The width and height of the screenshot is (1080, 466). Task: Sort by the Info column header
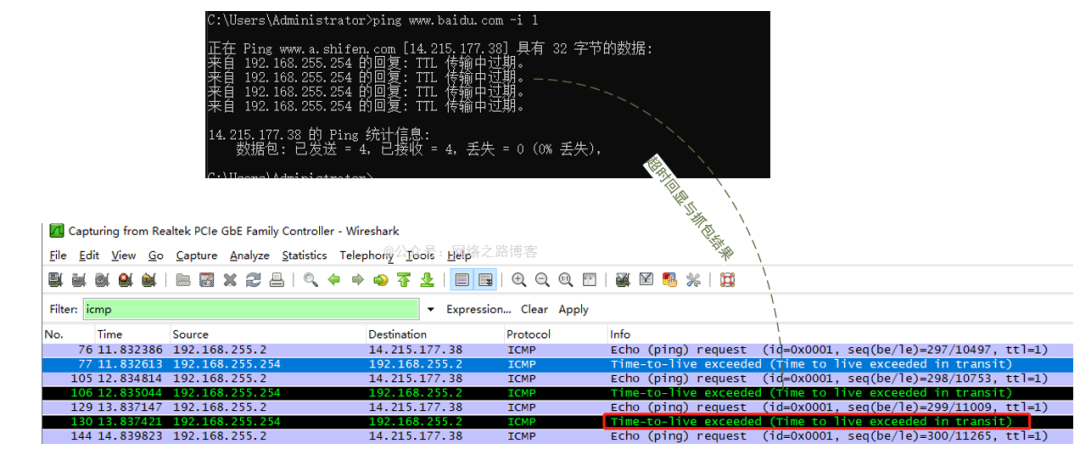coord(840,335)
